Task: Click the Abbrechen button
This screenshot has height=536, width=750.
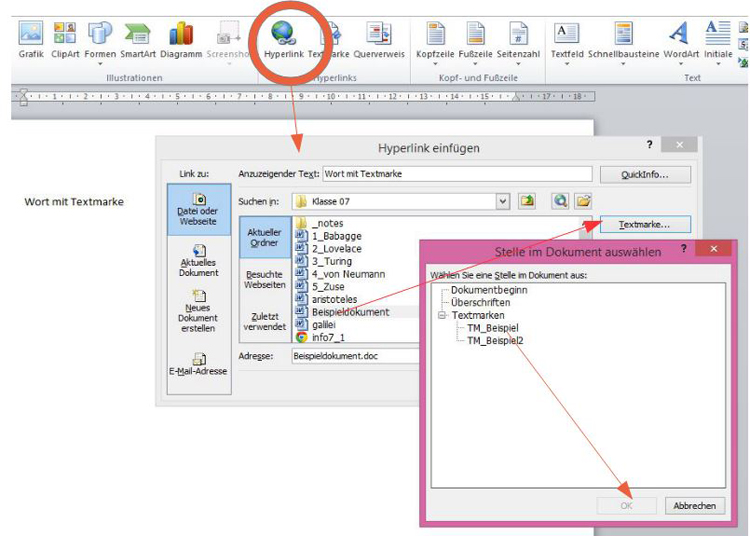Action: (x=694, y=506)
